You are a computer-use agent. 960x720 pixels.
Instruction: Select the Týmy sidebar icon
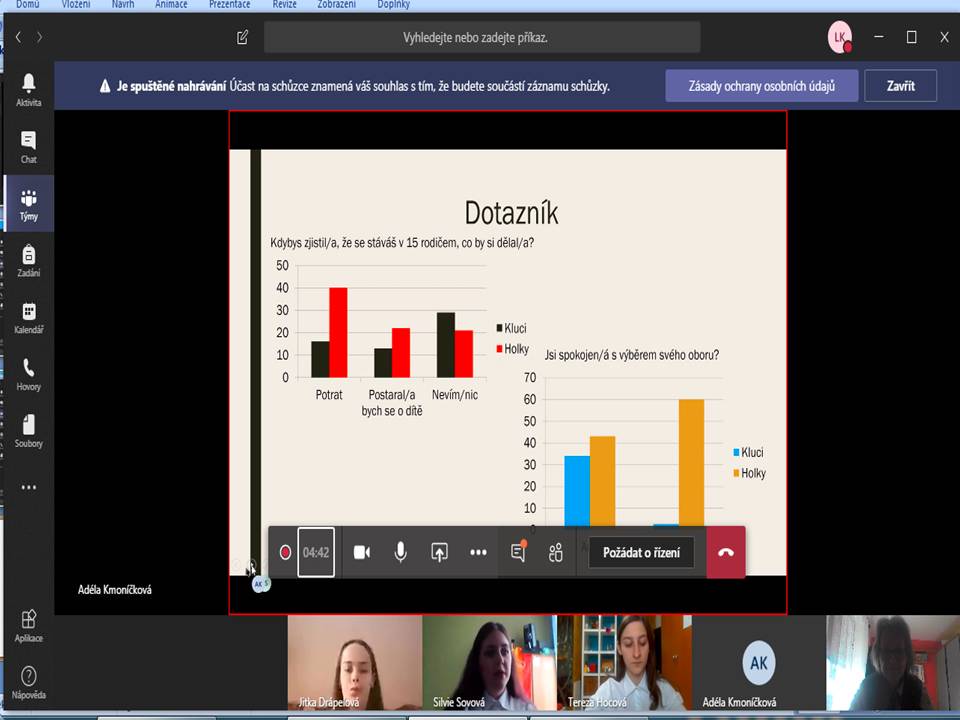[x=28, y=203]
